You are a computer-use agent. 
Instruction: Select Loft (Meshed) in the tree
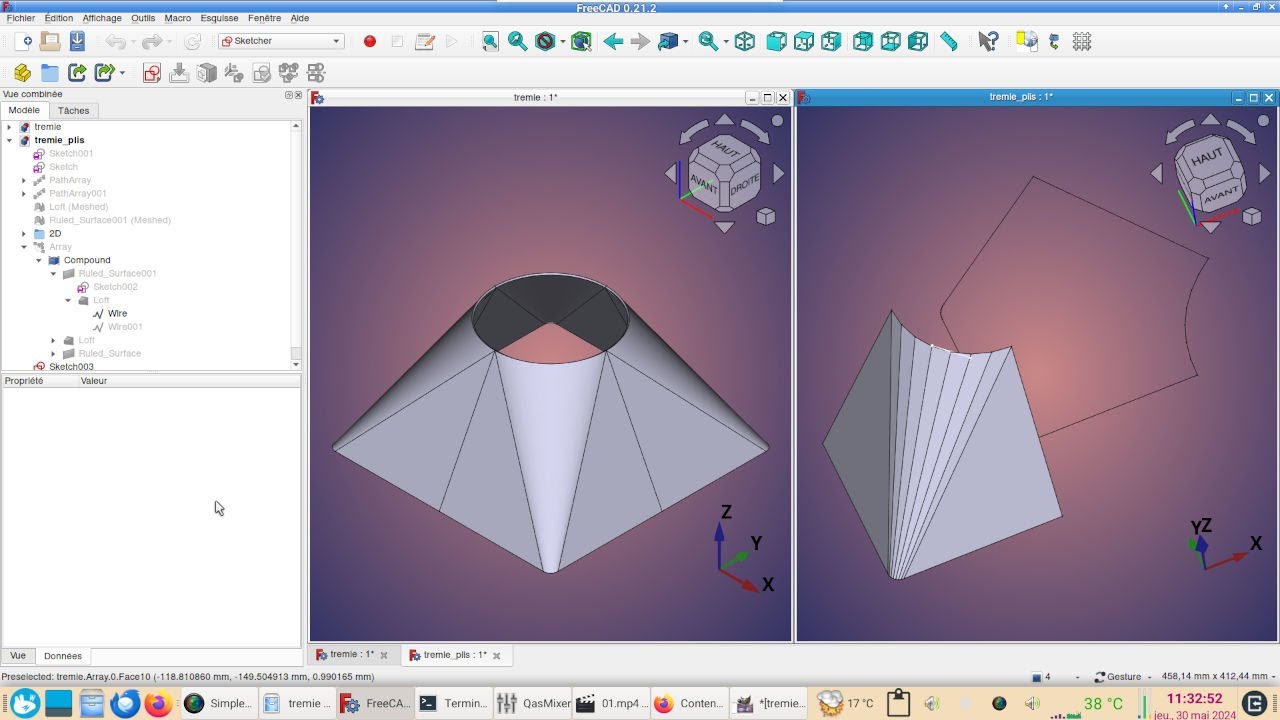(78, 207)
